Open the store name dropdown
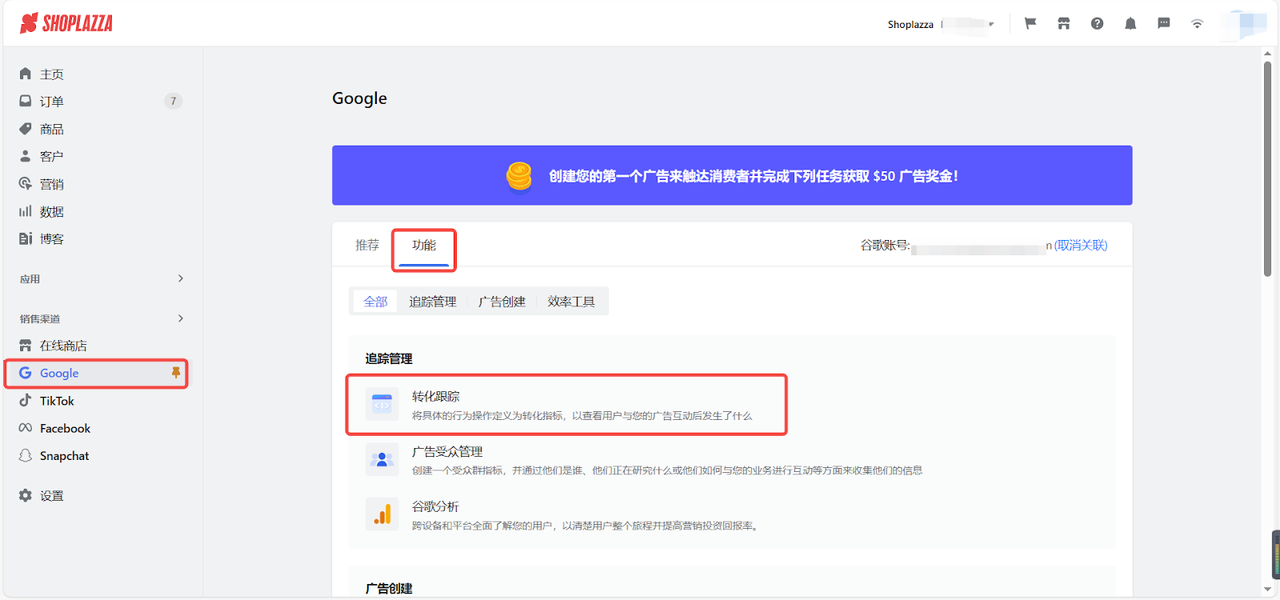The width and height of the screenshot is (1280, 600). point(963,24)
